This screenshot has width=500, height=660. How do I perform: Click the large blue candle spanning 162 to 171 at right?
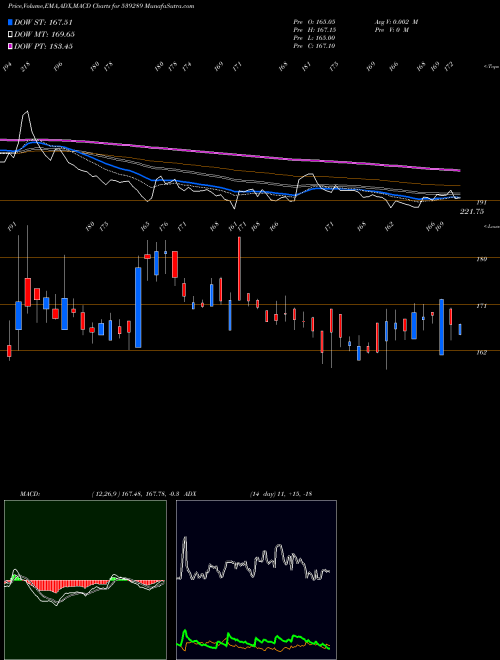click(x=441, y=327)
